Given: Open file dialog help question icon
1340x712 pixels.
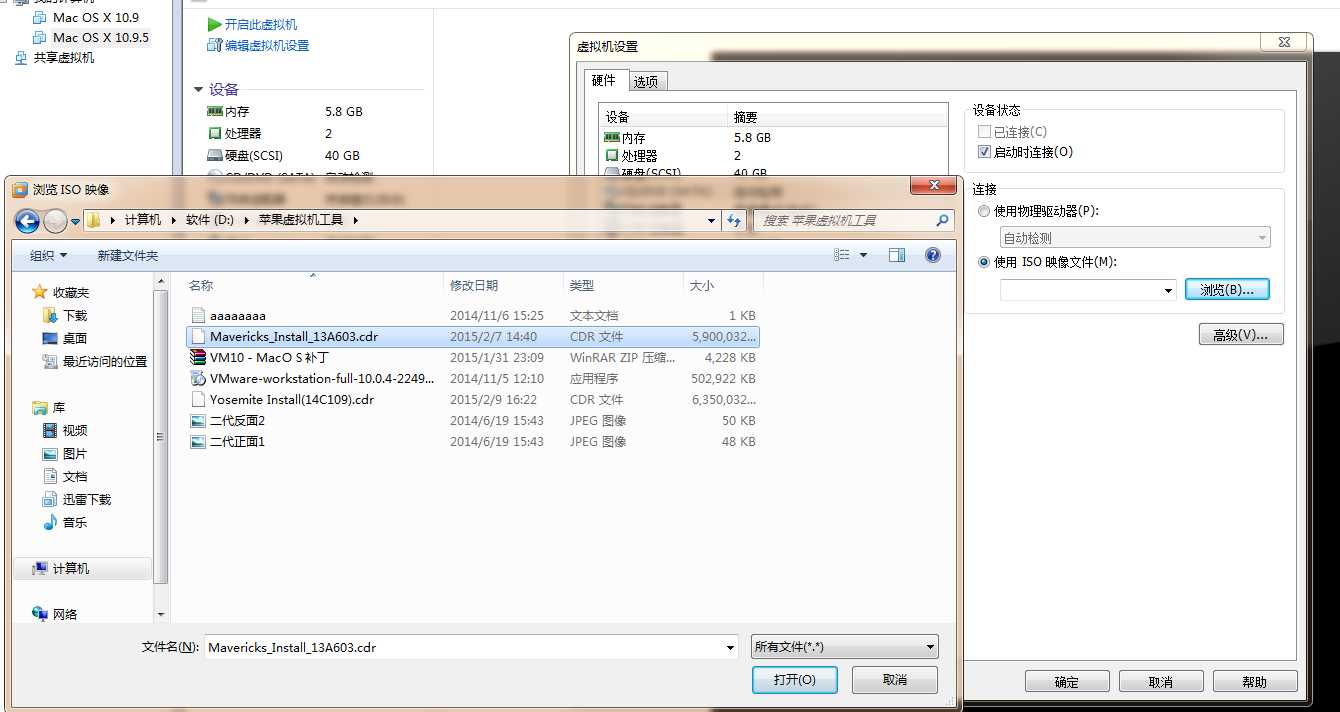Looking at the screenshot, I should tap(933, 255).
